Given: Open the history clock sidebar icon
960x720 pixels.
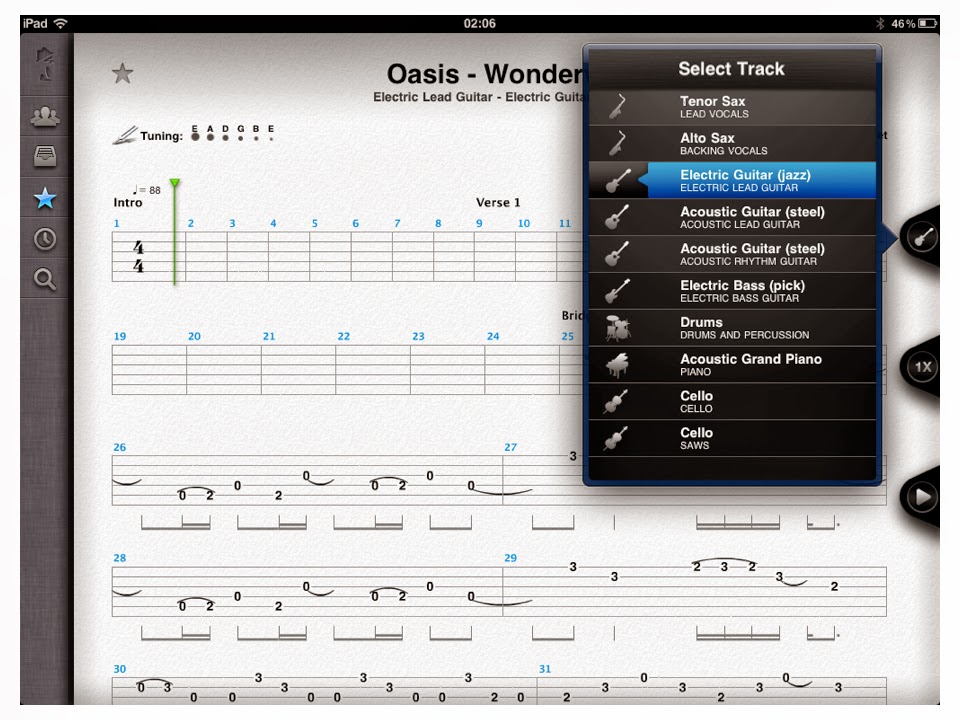Looking at the screenshot, I should (45, 239).
